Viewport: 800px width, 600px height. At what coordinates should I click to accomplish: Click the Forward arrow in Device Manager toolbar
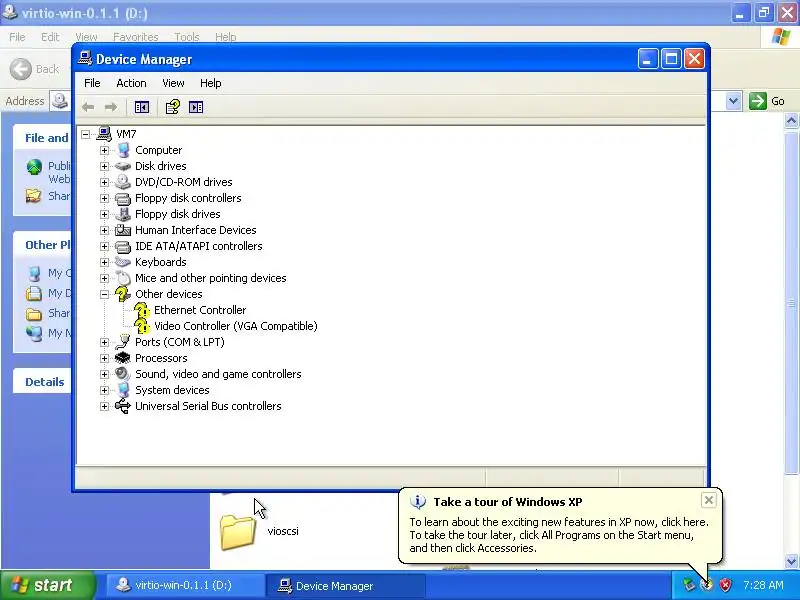[x=111, y=107]
